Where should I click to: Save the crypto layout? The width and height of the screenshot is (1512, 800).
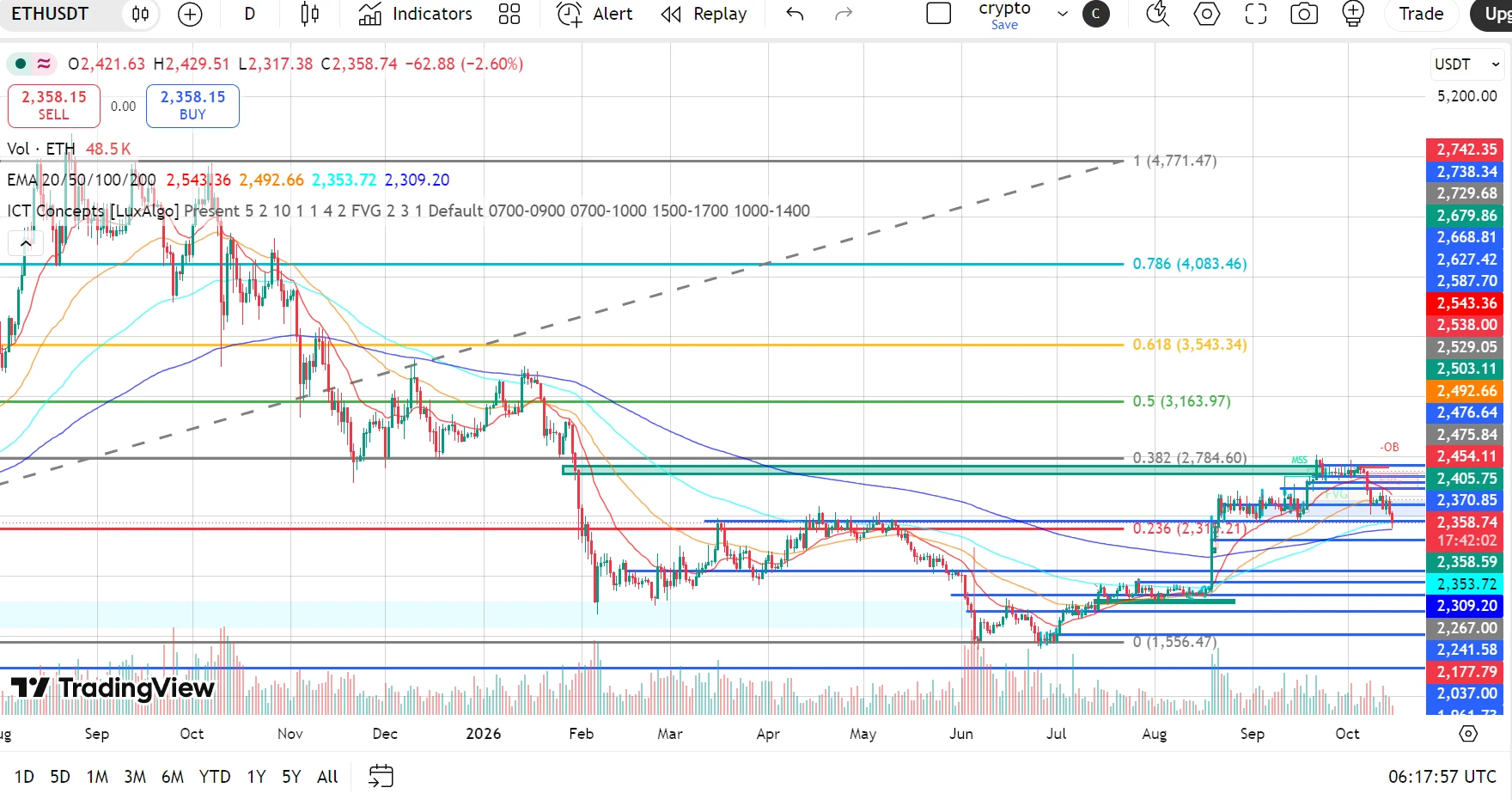click(1004, 25)
